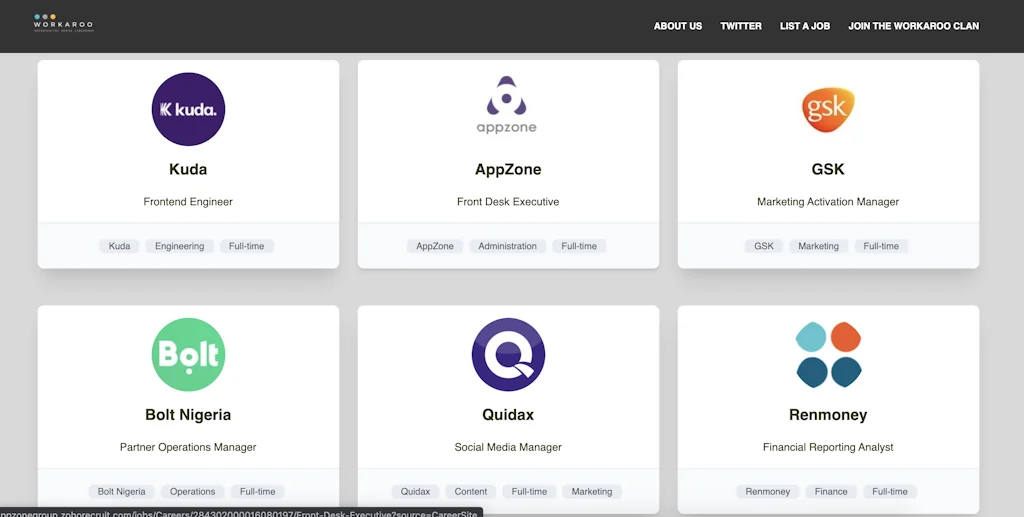
Task: Open the Kuda company heading
Action: pyautogui.click(x=188, y=169)
